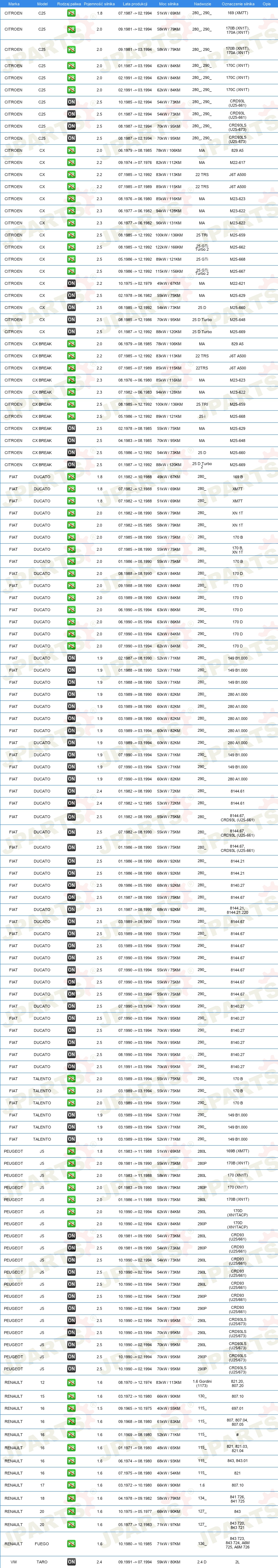Click petrol icon in CX BREAK M25-668 row
This screenshot has height=1568, width=278.
71,416
